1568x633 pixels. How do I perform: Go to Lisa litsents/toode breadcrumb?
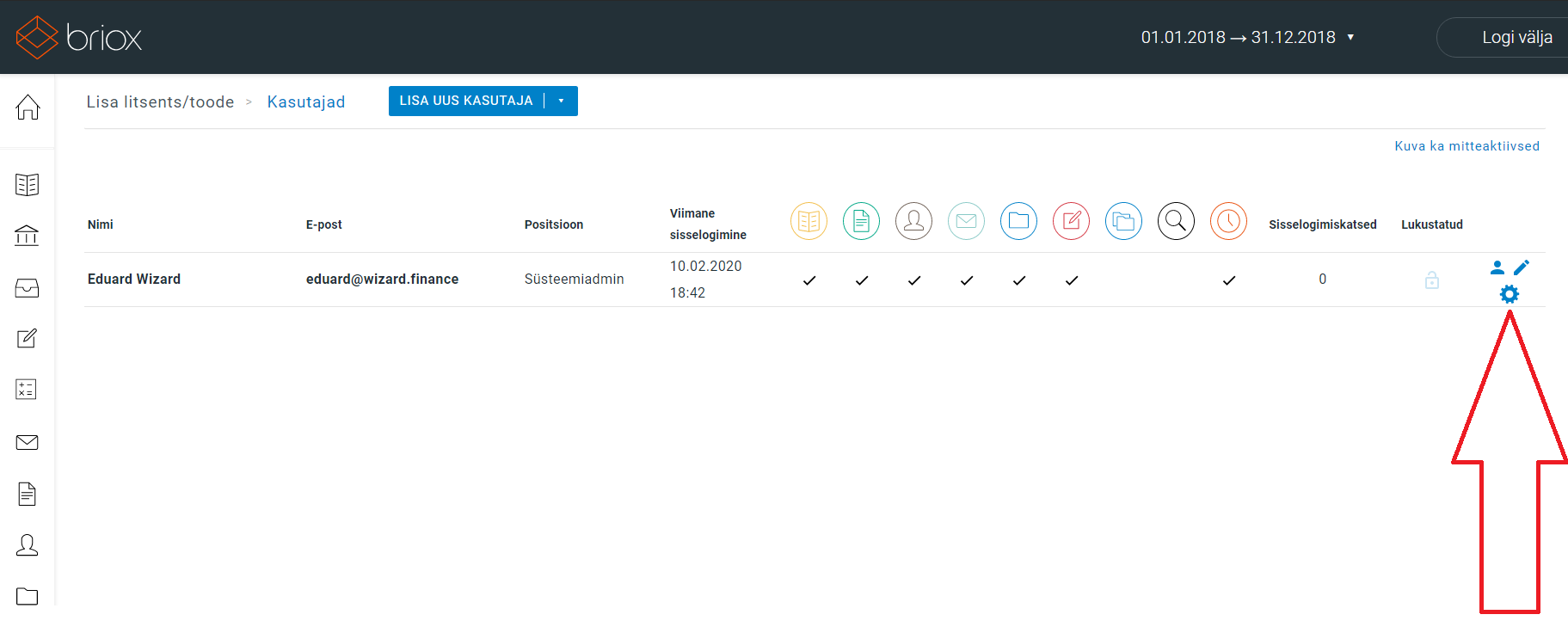(160, 101)
